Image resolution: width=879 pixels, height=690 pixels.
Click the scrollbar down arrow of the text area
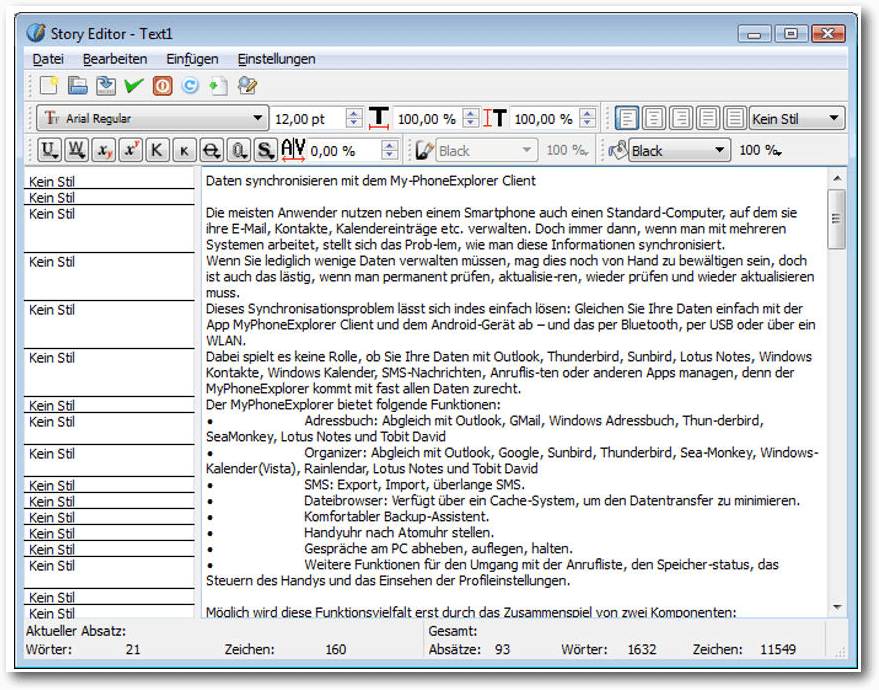[x=837, y=608]
